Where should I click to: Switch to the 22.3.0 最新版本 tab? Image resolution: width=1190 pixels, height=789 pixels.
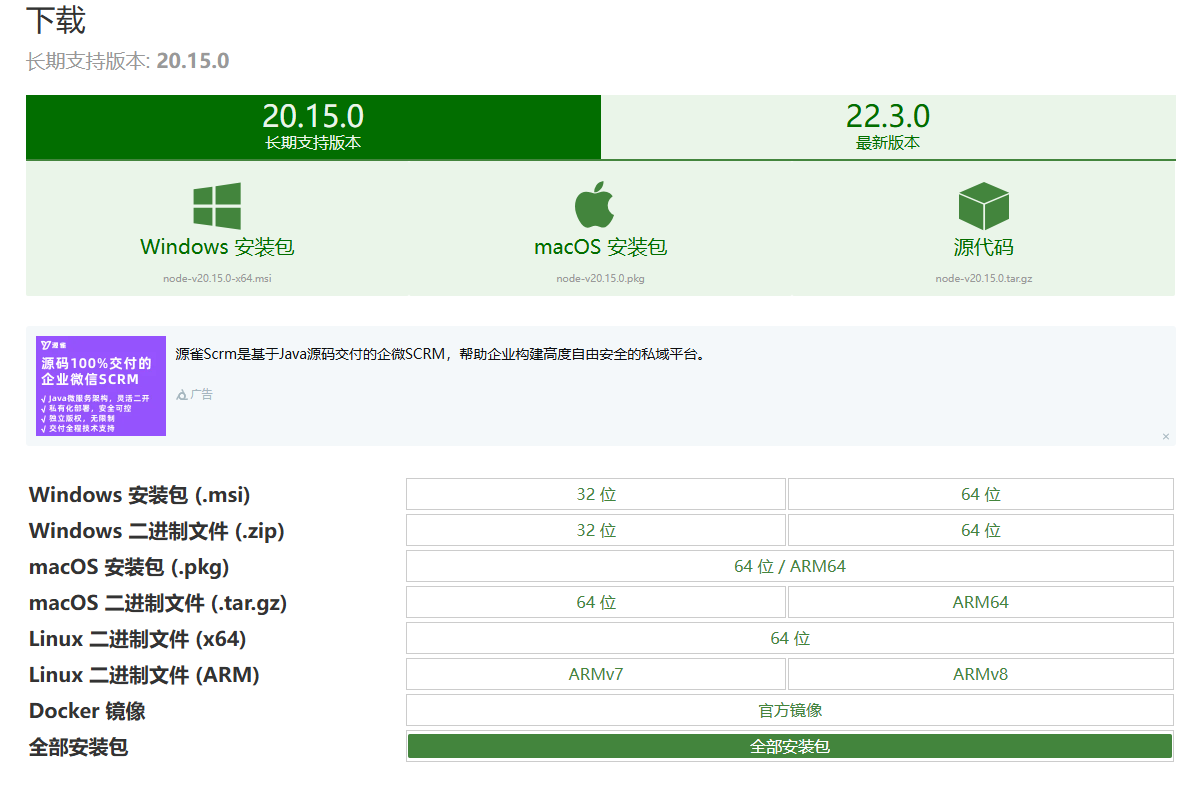pos(888,127)
